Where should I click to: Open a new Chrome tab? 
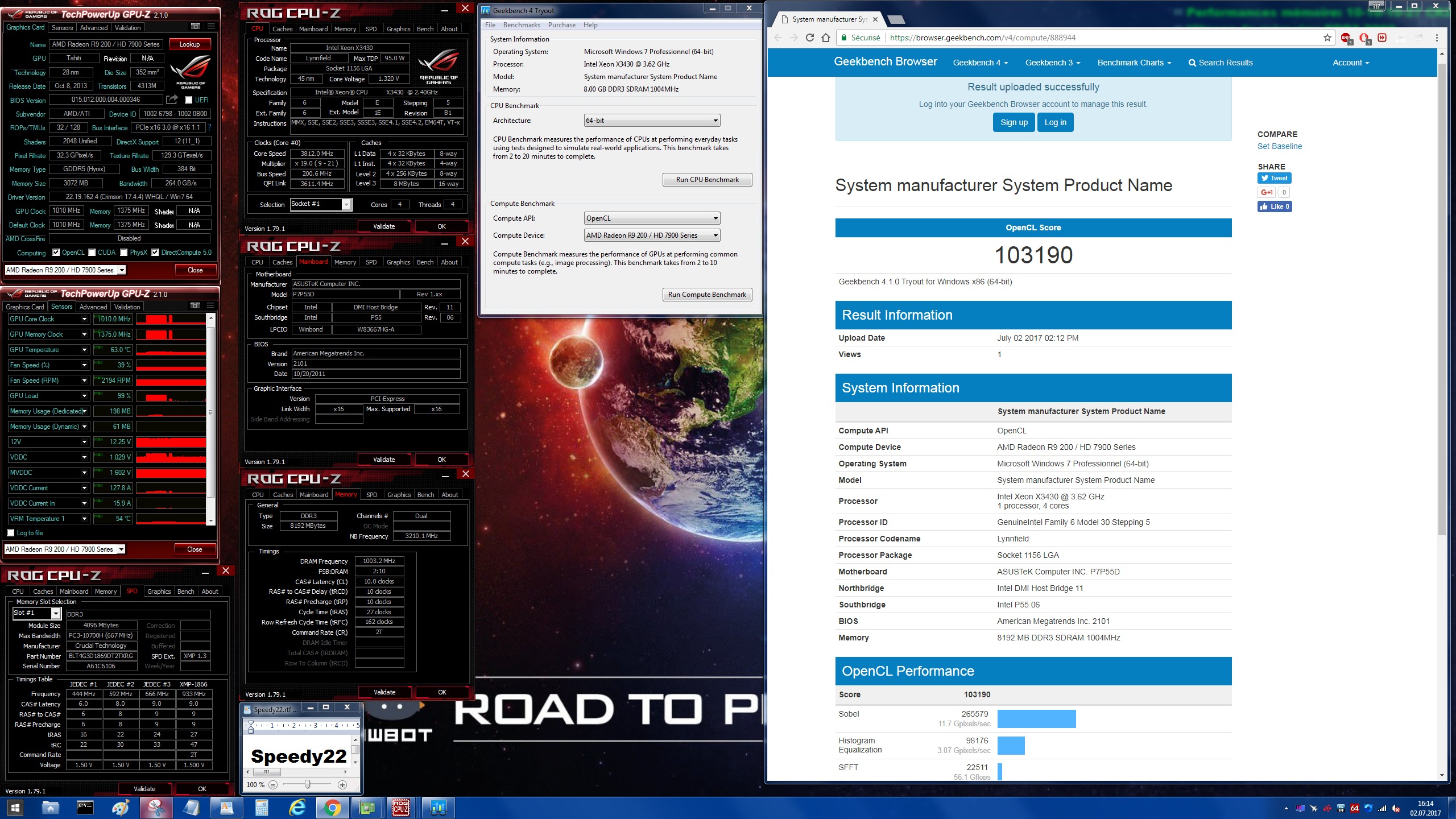896,20
